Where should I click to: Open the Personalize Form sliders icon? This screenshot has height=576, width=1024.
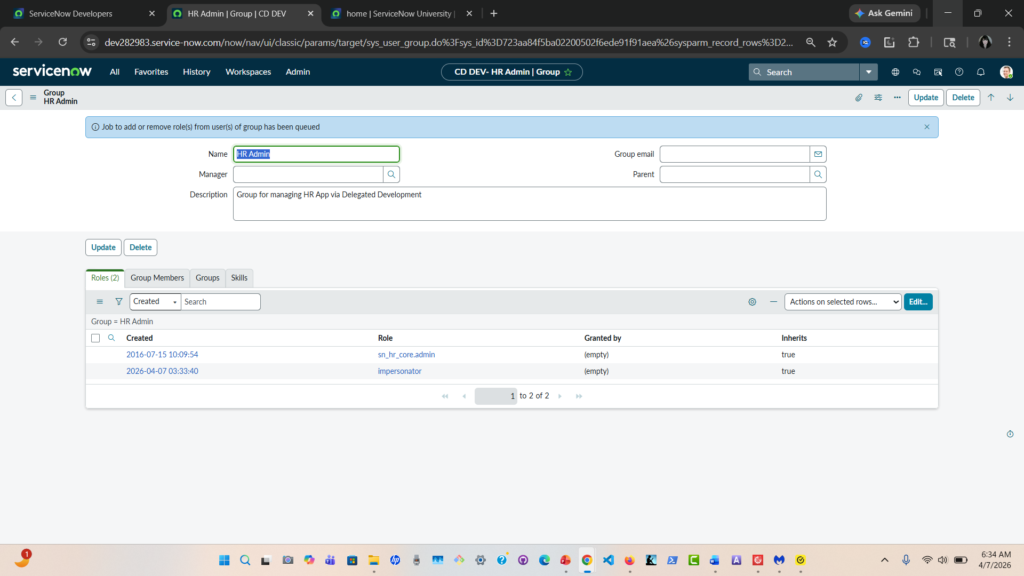[878, 98]
